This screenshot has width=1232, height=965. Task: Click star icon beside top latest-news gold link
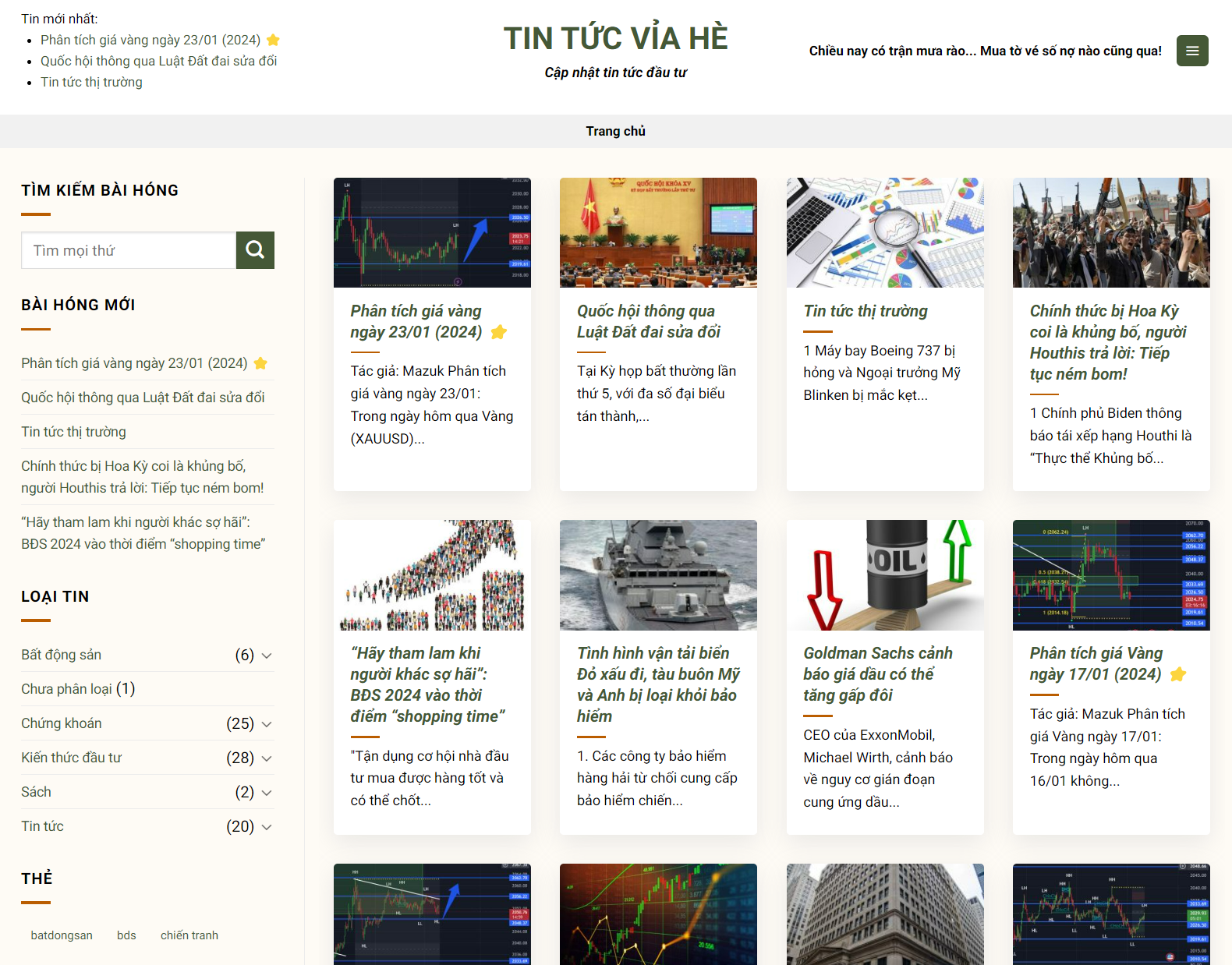(x=273, y=40)
